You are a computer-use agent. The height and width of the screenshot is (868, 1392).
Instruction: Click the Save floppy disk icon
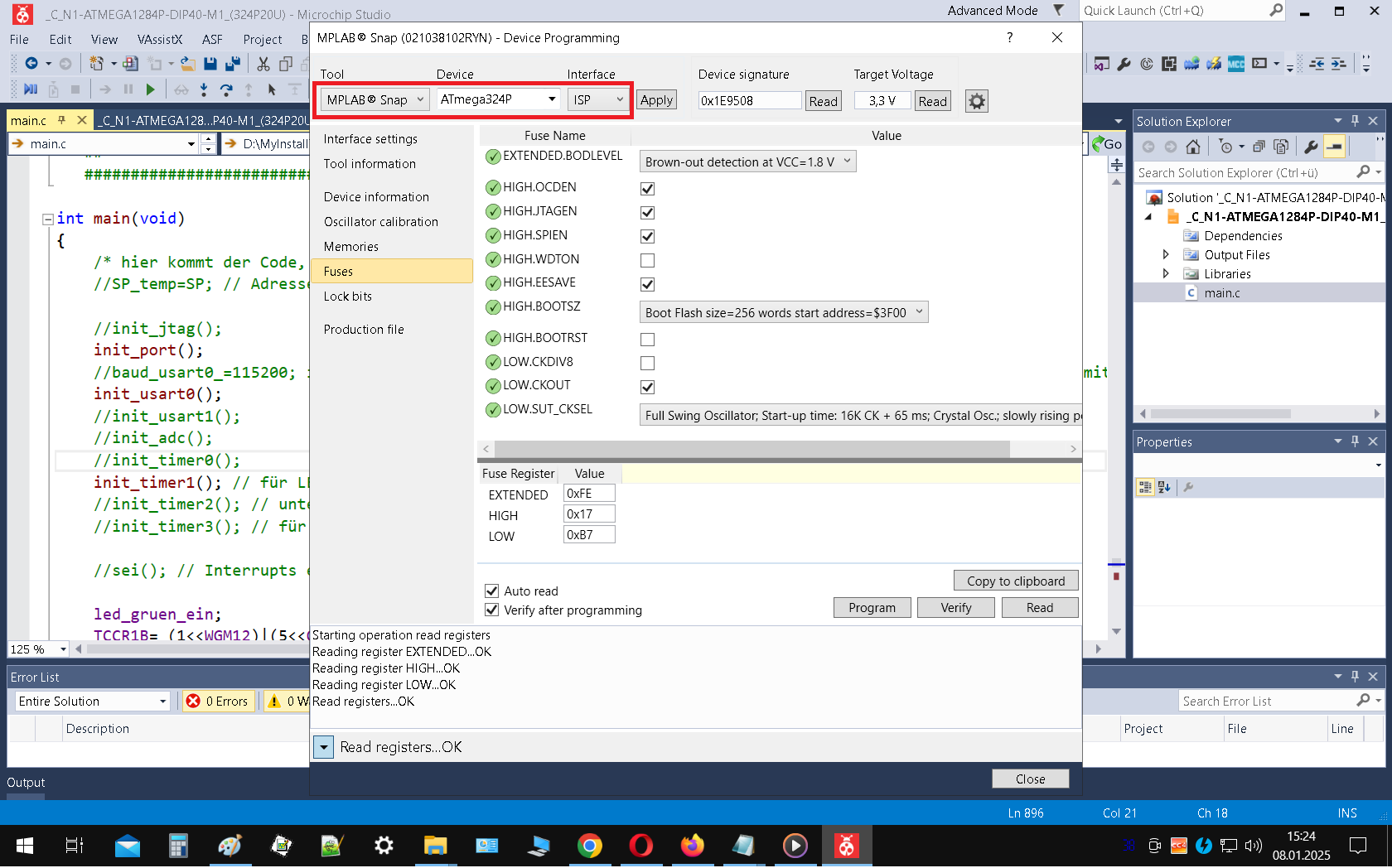click(x=210, y=63)
